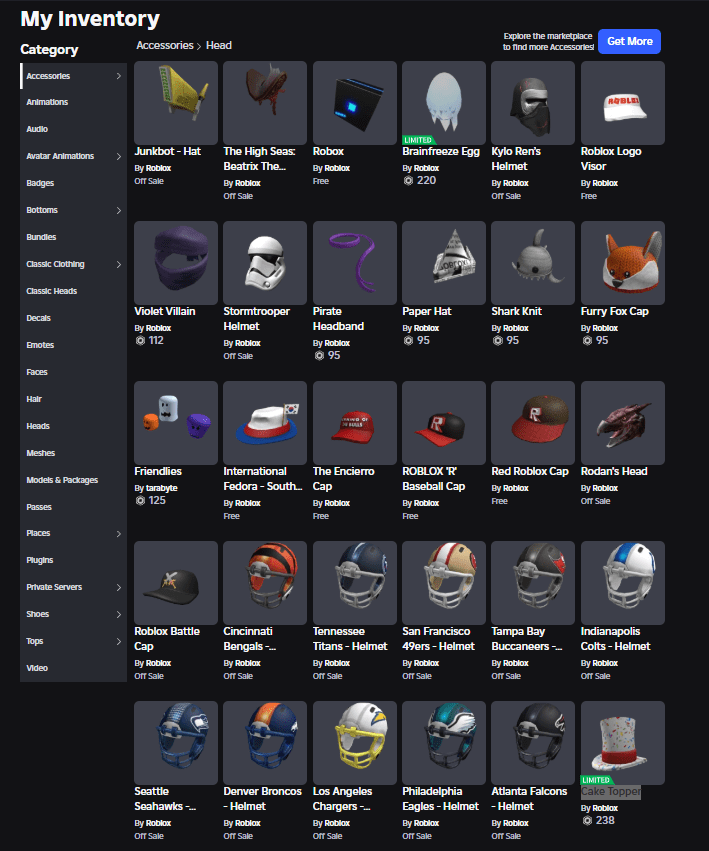Open the ROBLOX 'R' Baseball Cap title

[x=434, y=479]
